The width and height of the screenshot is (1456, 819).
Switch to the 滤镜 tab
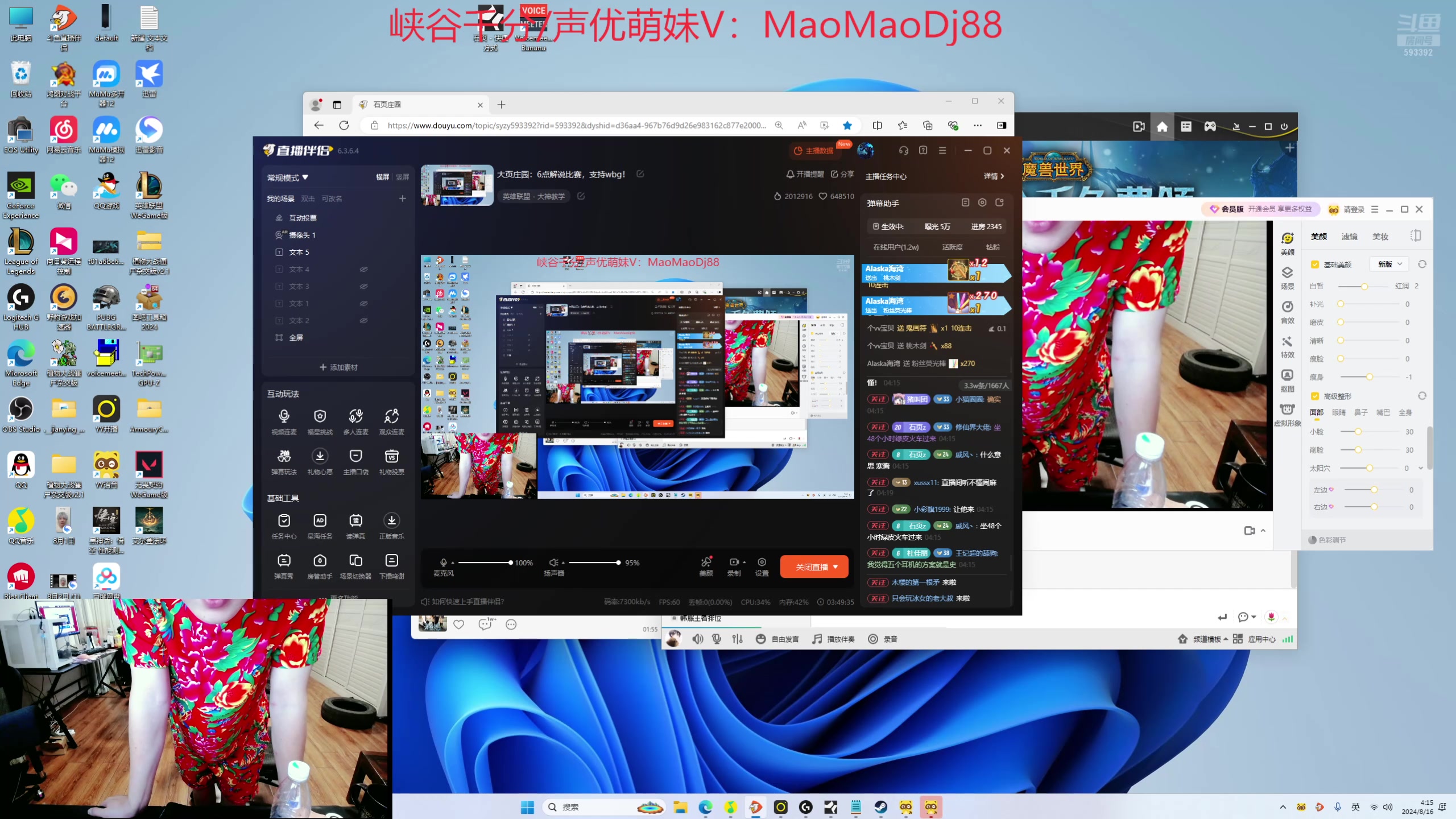click(1349, 237)
